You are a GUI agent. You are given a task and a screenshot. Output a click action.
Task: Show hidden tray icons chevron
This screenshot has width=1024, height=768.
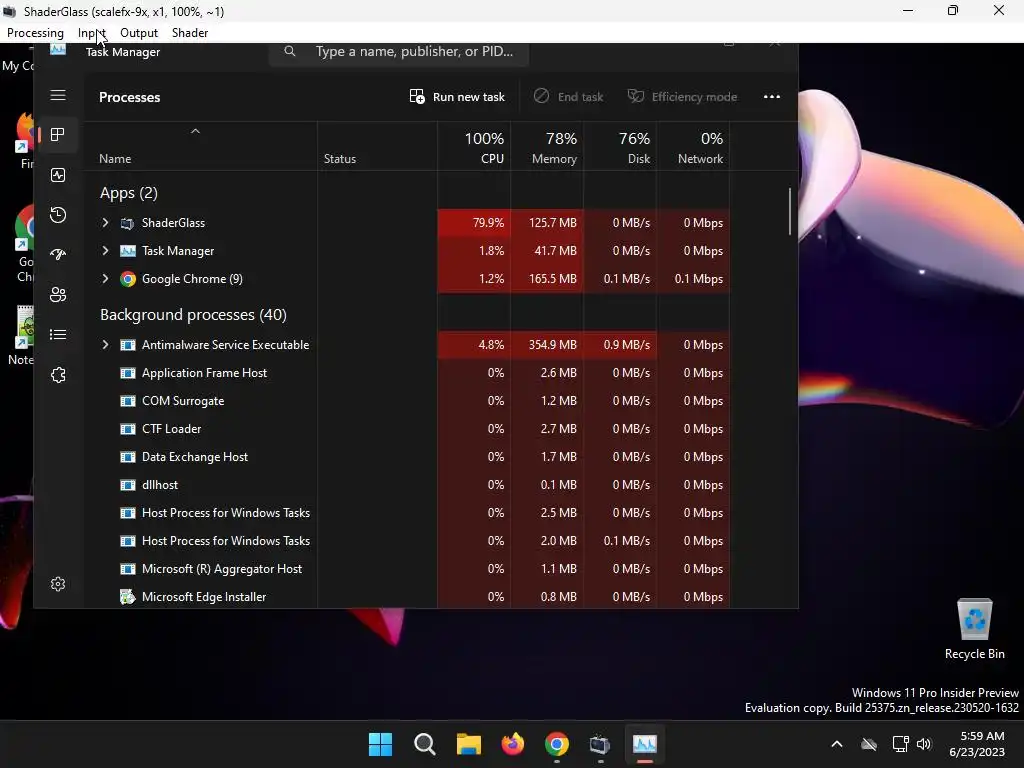point(837,744)
